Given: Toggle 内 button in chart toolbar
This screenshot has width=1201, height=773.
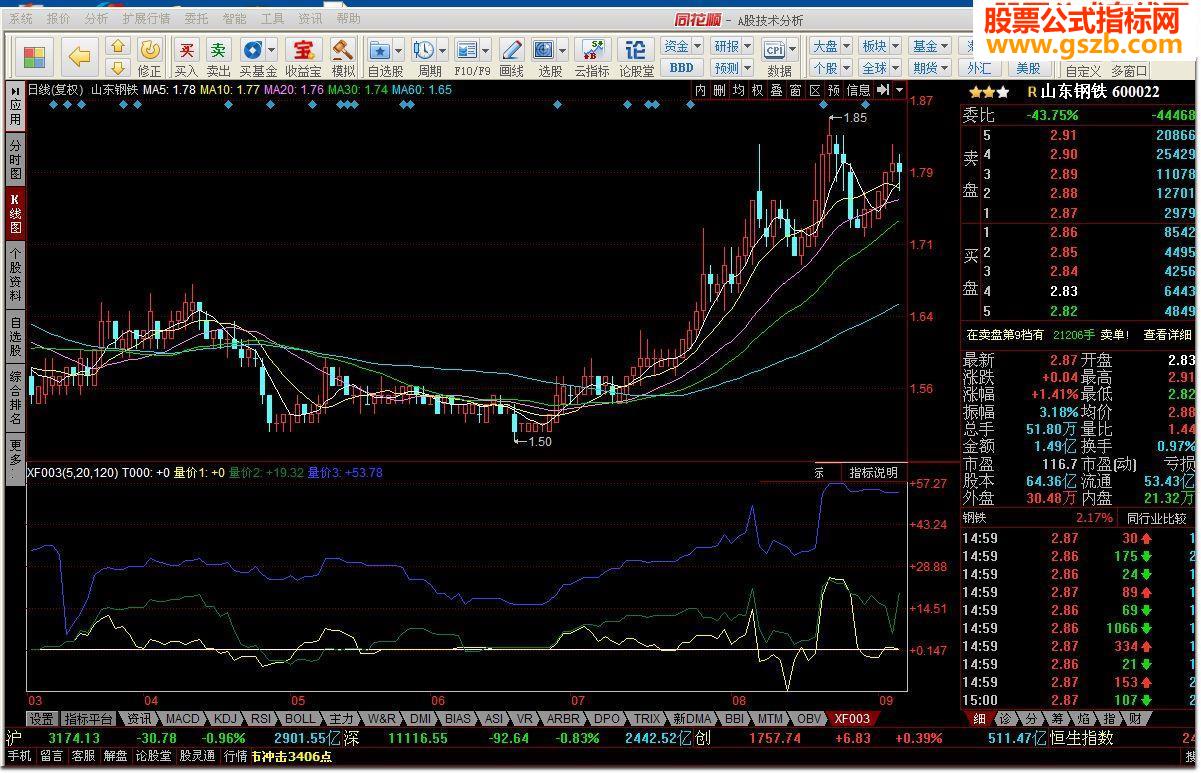Looking at the screenshot, I should tap(701, 90).
